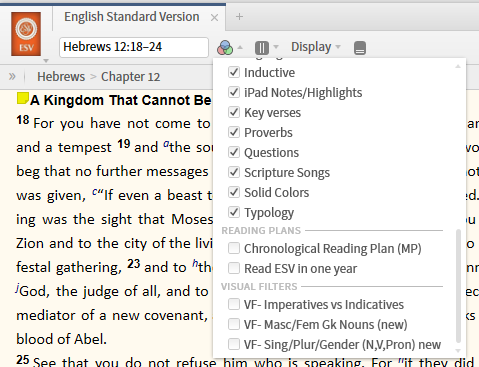Click the Hebrews breadcrumb link
The height and width of the screenshot is (367, 479).
[61, 77]
